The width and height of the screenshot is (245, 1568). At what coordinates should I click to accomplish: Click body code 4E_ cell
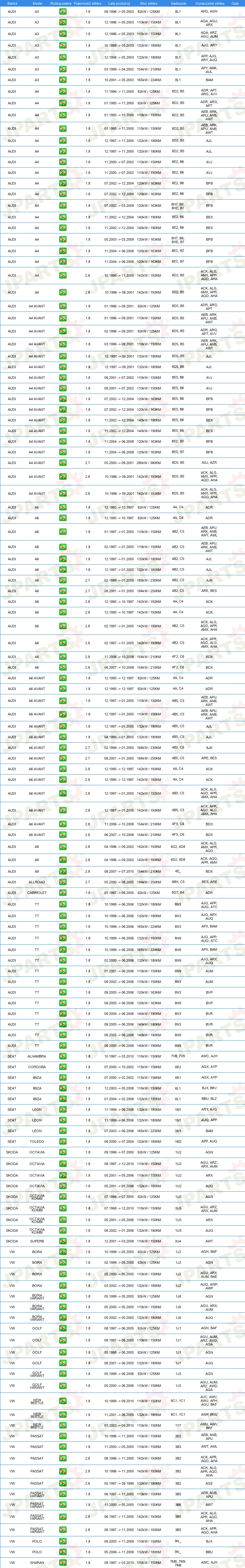[178, 871]
